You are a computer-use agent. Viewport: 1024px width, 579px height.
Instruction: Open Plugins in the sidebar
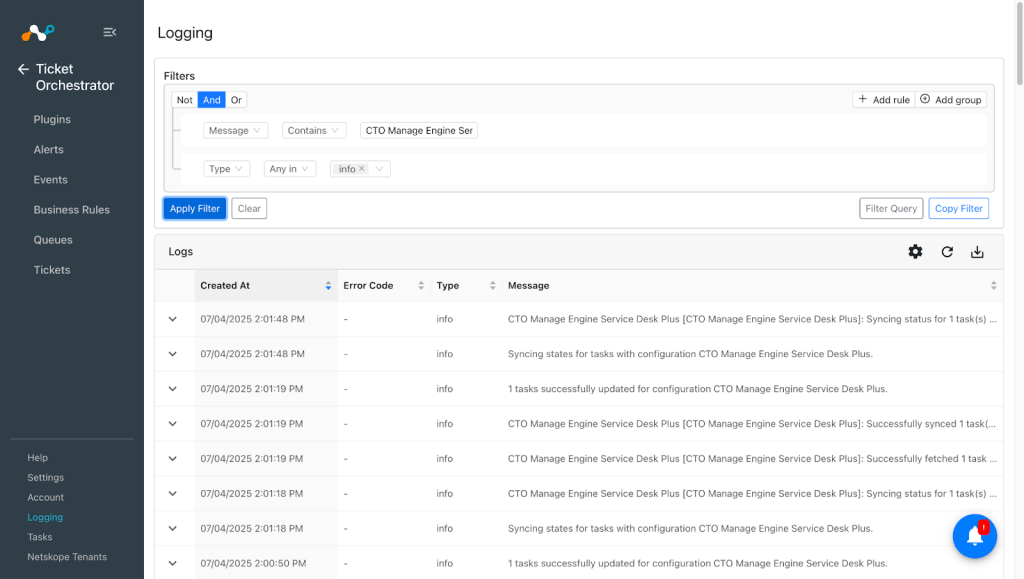[52, 119]
